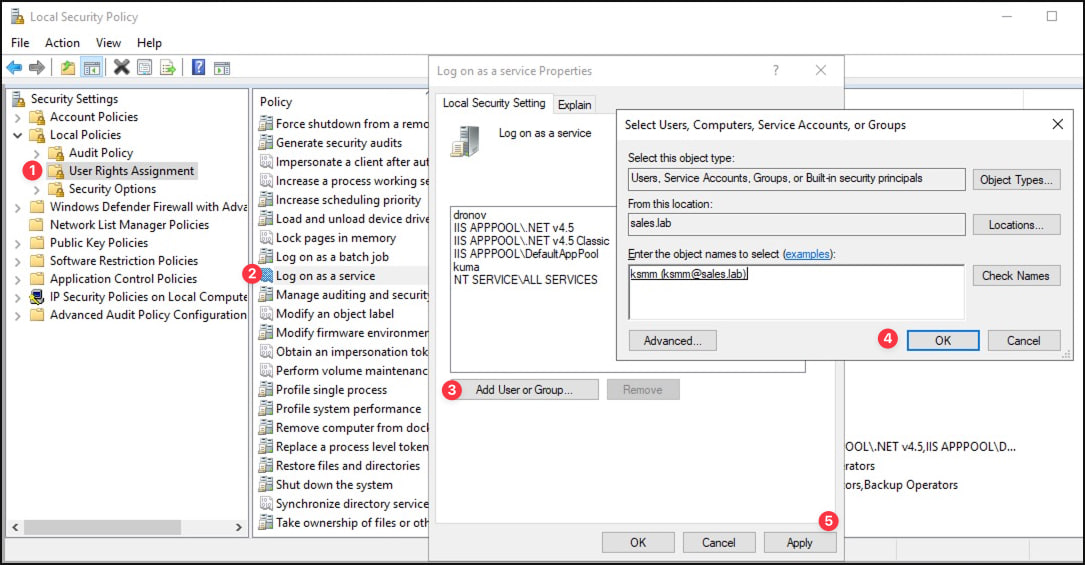Click OK at bottom of Properties dialog
Image resolution: width=1085 pixels, height=565 pixels.
tap(638, 543)
